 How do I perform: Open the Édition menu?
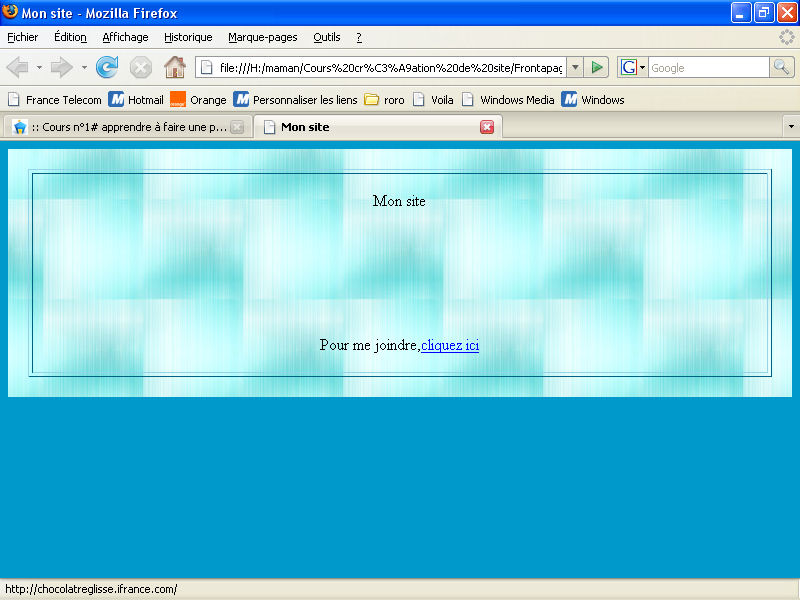point(70,37)
